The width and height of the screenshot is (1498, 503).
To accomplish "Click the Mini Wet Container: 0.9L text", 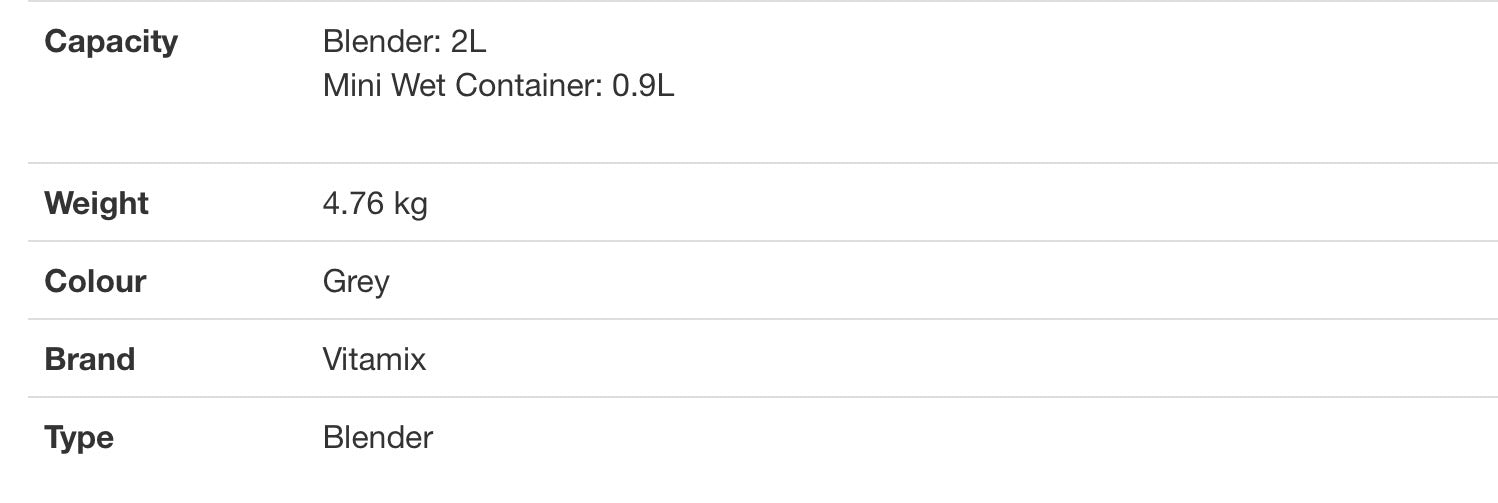I will click(499, 86).
